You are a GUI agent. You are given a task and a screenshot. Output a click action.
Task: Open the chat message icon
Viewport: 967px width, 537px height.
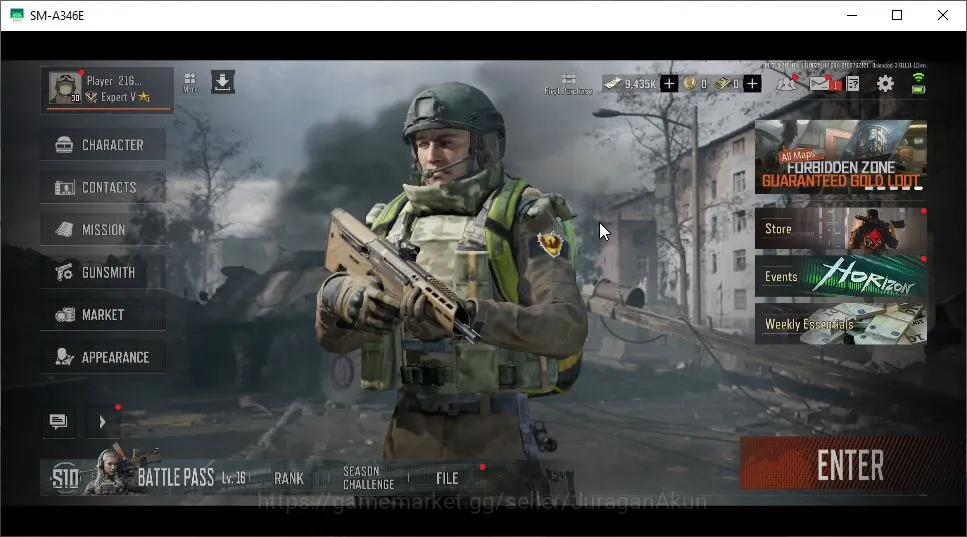(58, 422)
